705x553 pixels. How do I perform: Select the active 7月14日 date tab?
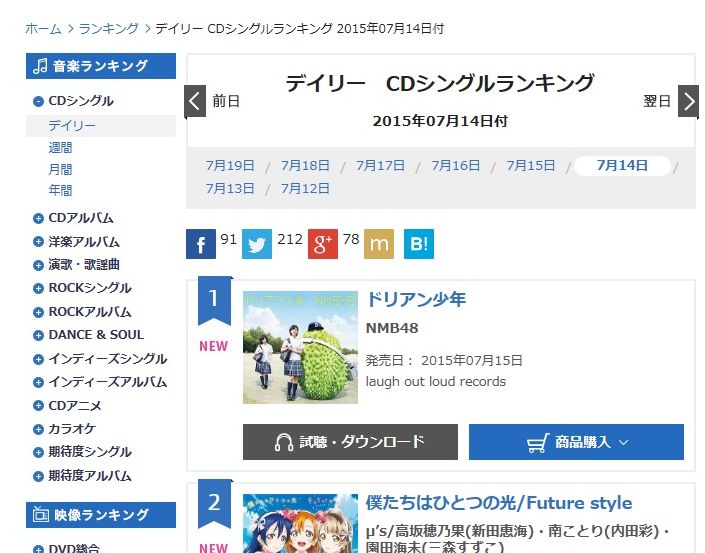click(x=622, y=165)
